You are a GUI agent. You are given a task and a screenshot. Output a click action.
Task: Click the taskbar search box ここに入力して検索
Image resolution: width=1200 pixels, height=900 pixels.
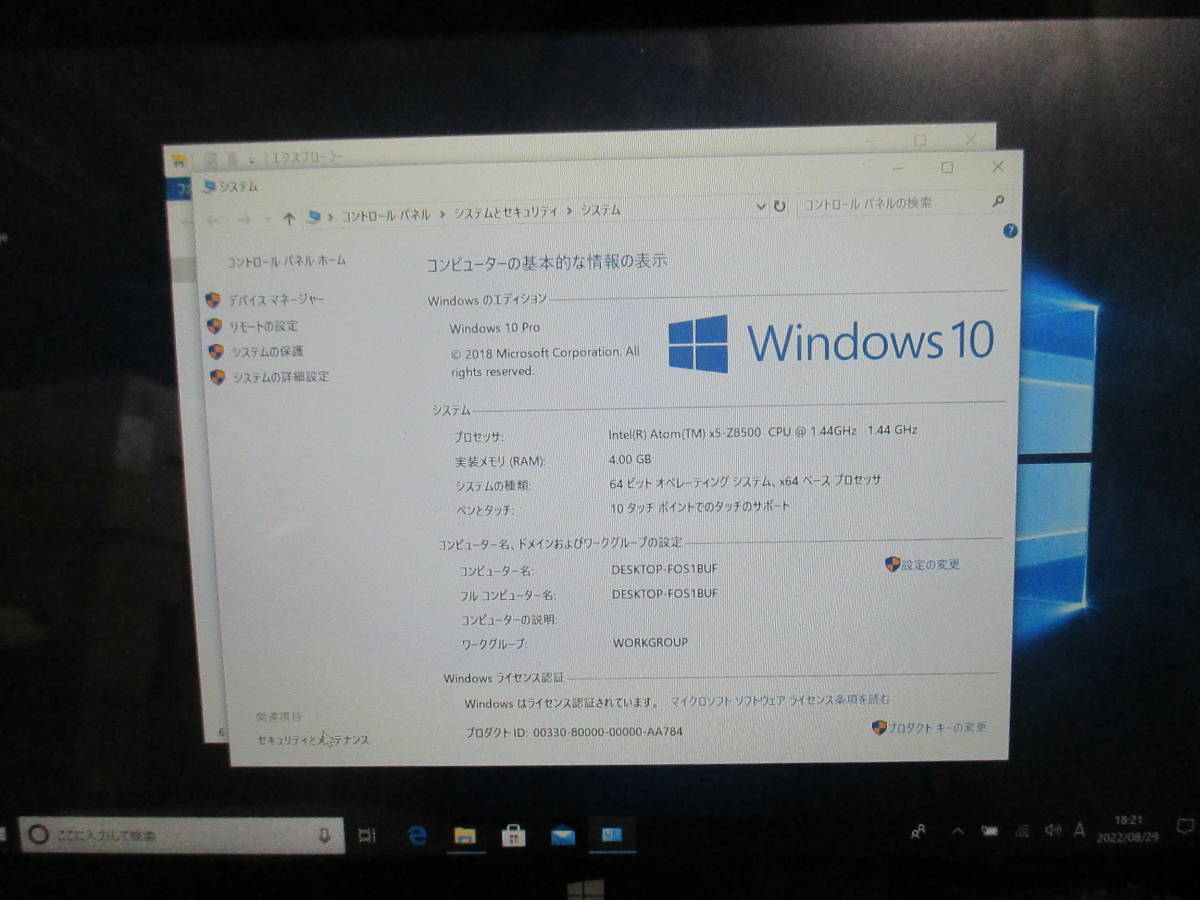[182, 835]
